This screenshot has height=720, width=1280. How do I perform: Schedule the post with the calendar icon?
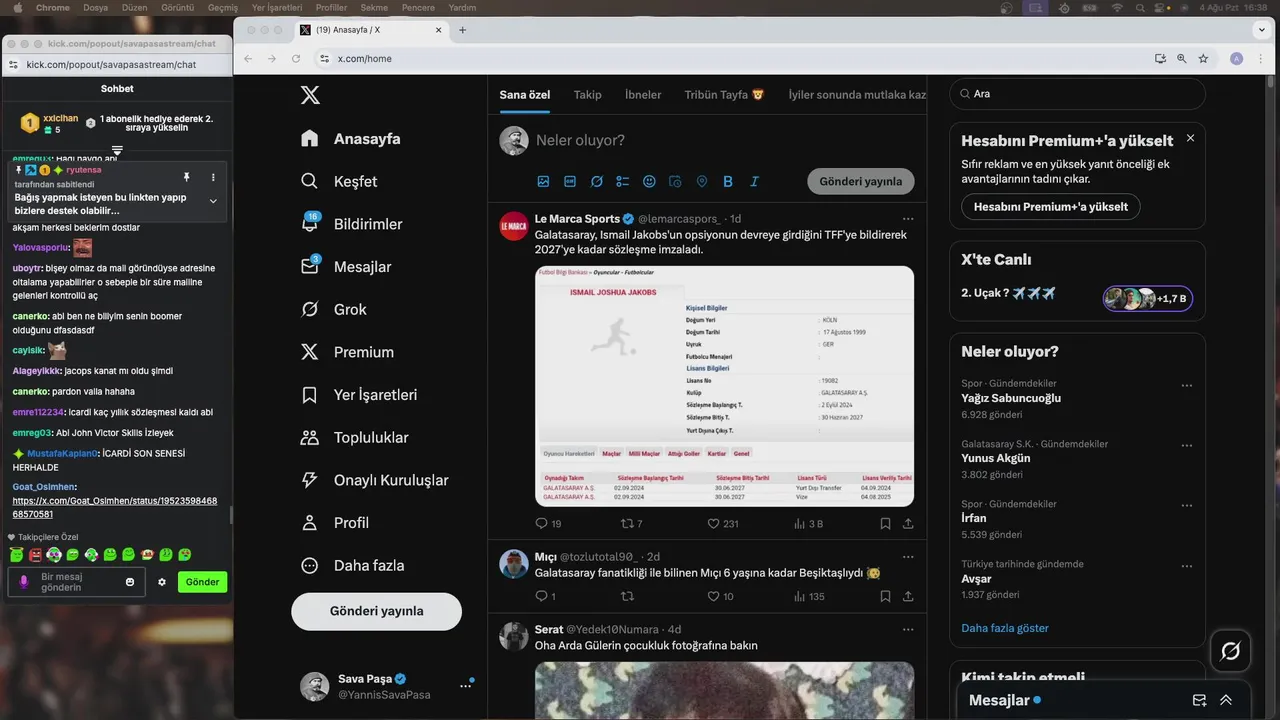[x=675, y=181]
